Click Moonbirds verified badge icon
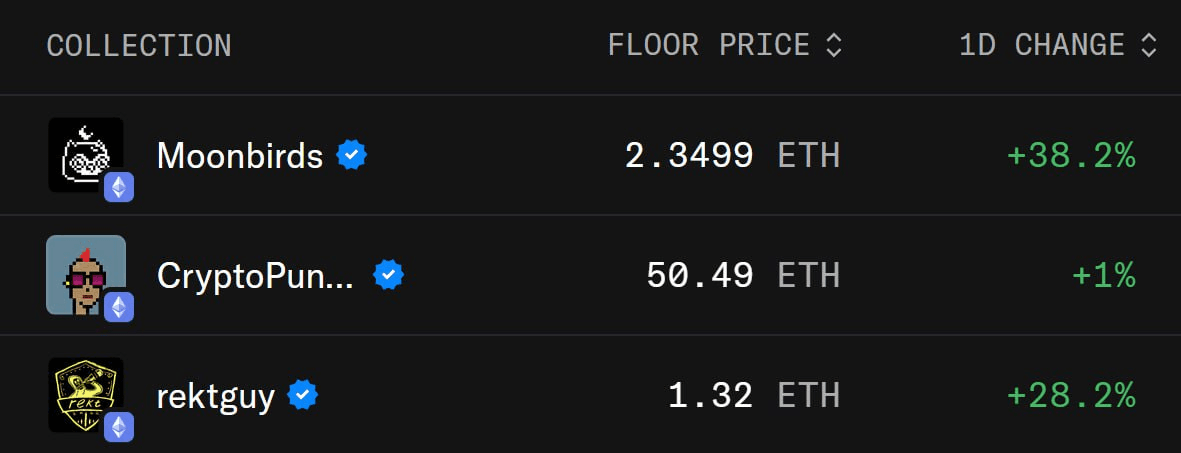 click(352, 155)
